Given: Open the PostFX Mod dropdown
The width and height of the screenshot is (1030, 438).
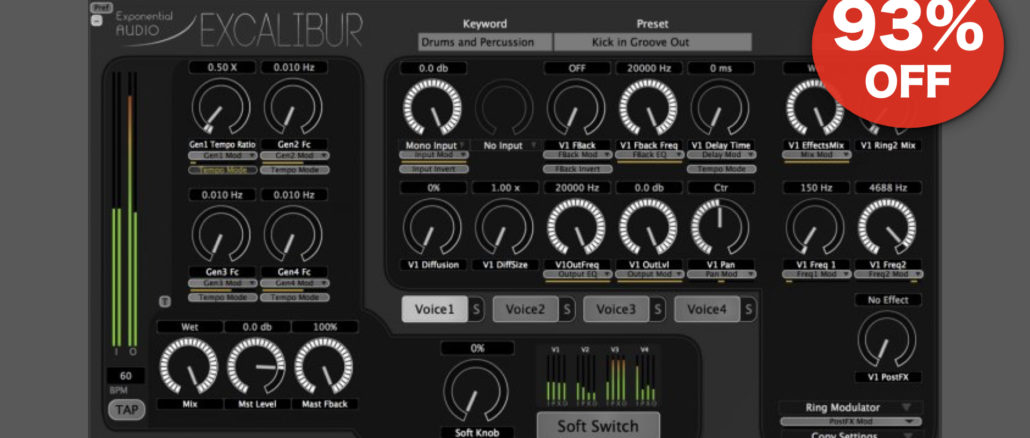Looking at the screenshot, I should (851, 422).
